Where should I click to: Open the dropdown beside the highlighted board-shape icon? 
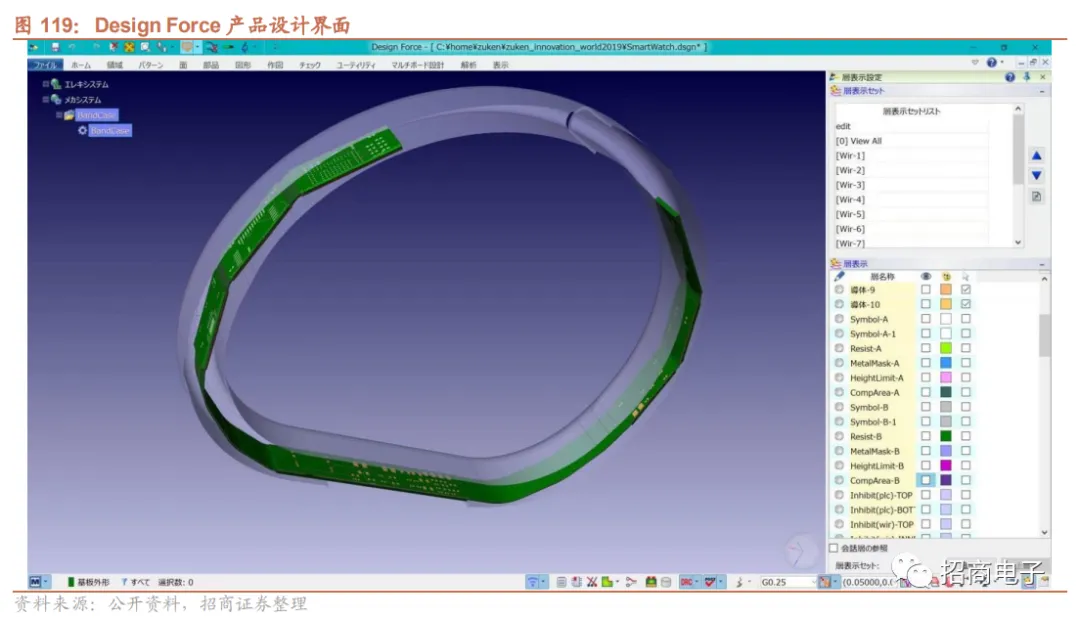[198, 47]
